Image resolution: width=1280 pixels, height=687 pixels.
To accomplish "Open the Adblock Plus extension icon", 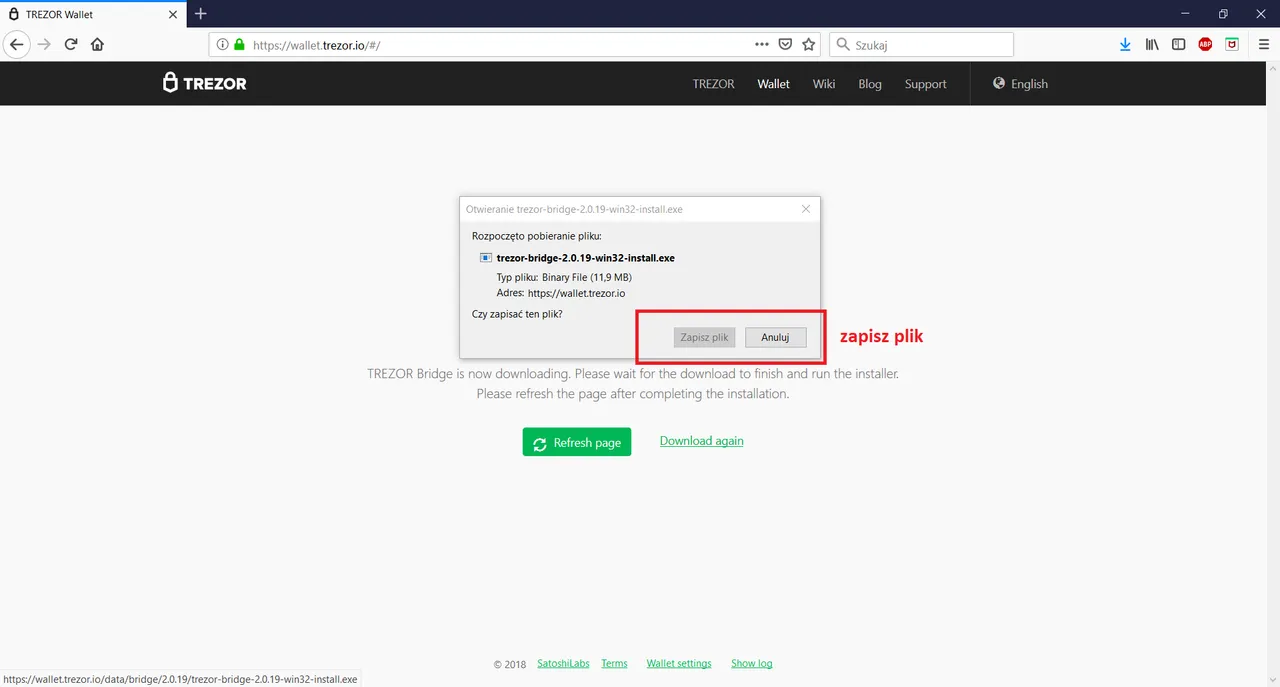I will (x=1206, y=44).
